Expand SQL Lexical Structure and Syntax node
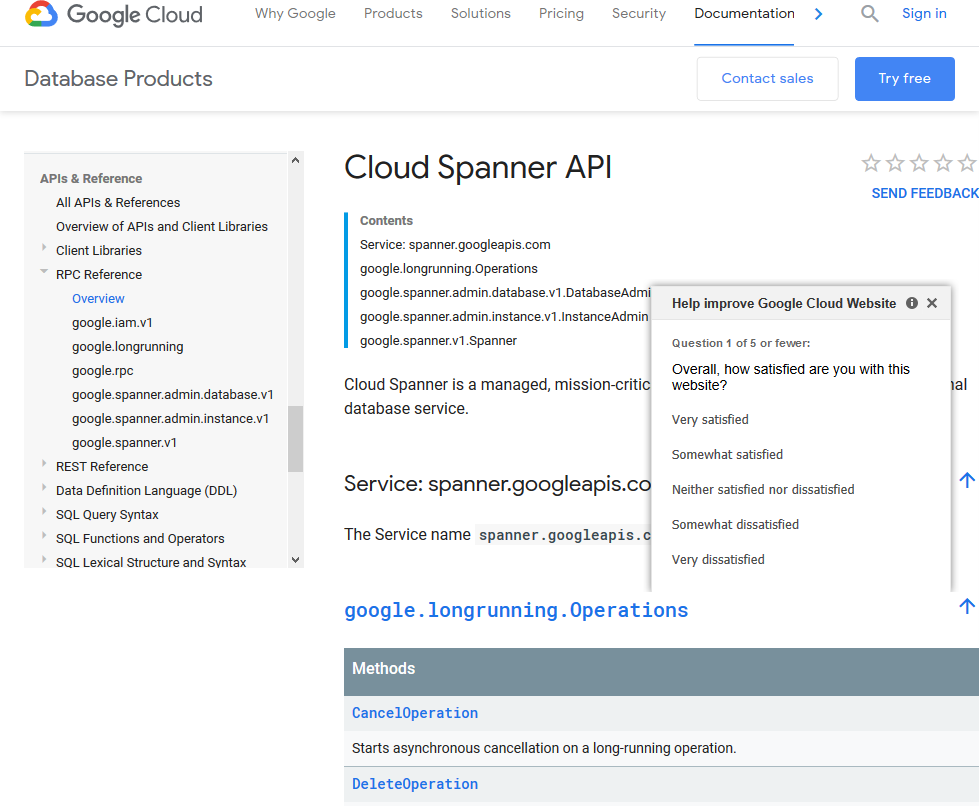Viewport: 979px width, 806px height. click(x=44, y=559)
